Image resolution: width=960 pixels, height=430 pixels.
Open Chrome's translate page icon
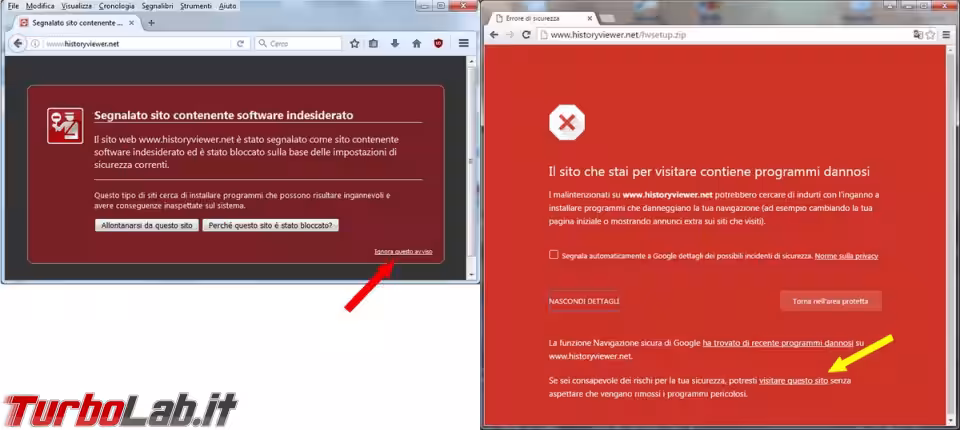(918, 35)
